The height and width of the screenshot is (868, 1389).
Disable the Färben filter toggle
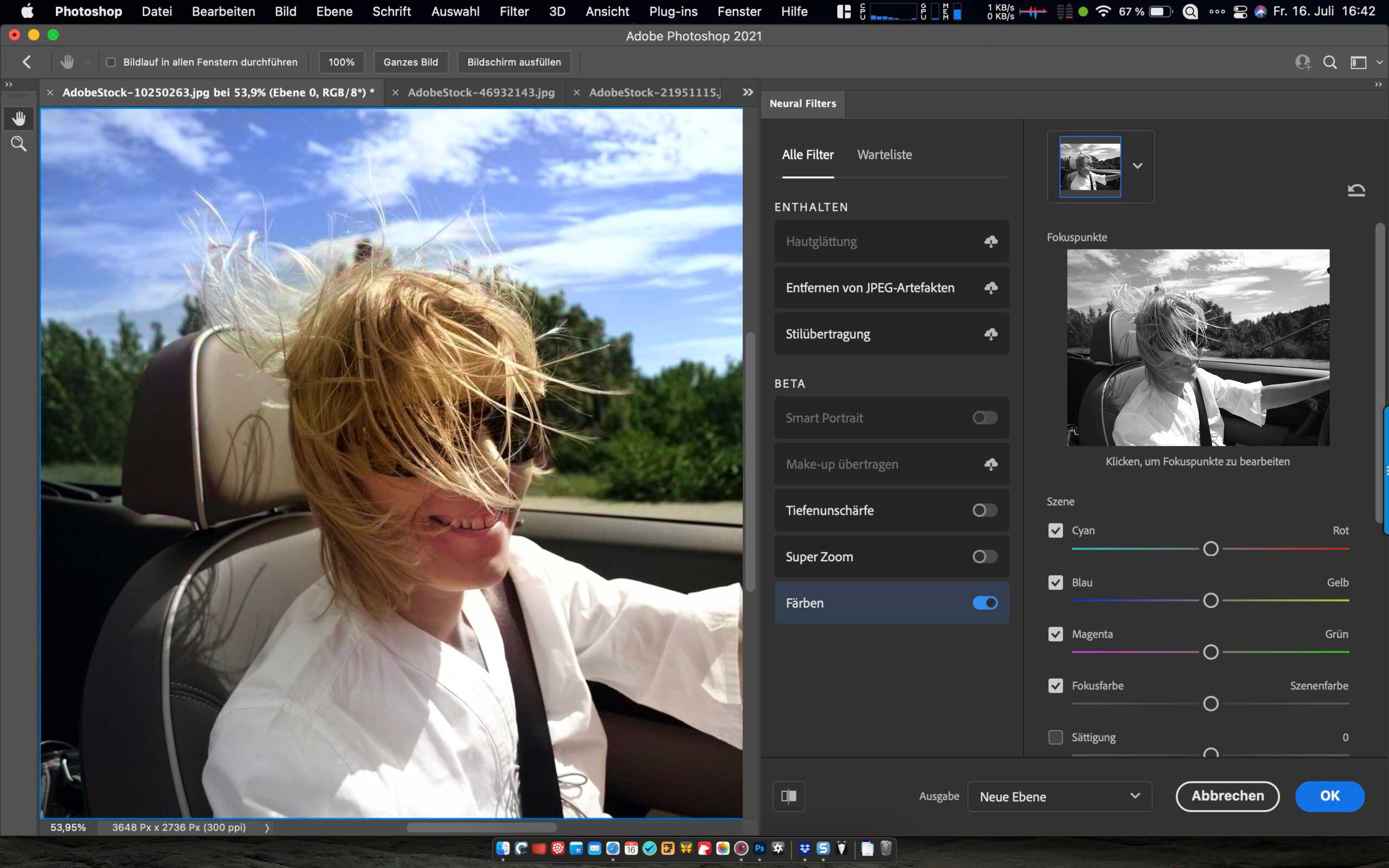pyautogui.click(x=985, y=603)
